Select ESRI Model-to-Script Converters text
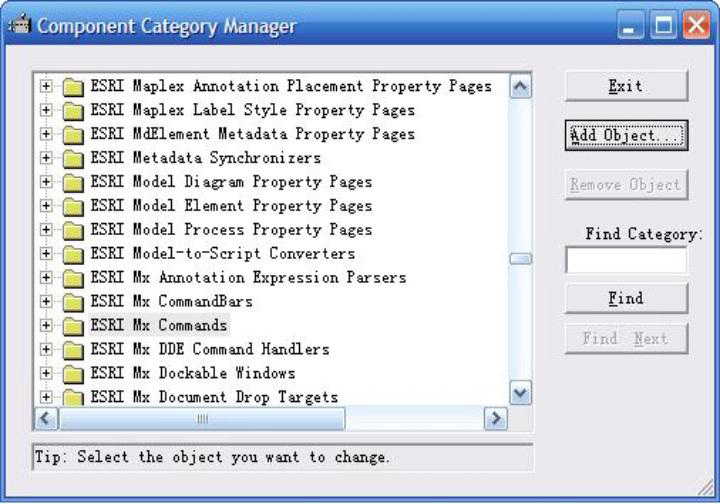The image size is (720, 504). (x=223, y=253)
